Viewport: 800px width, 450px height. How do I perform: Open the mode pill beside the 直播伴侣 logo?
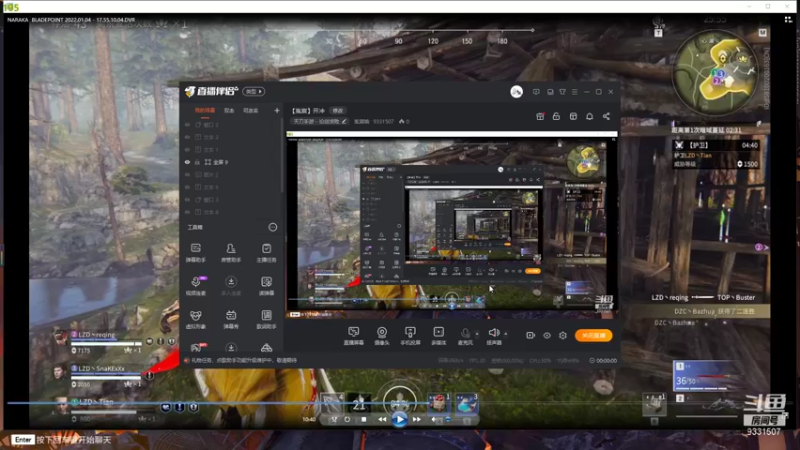(253, 92)
